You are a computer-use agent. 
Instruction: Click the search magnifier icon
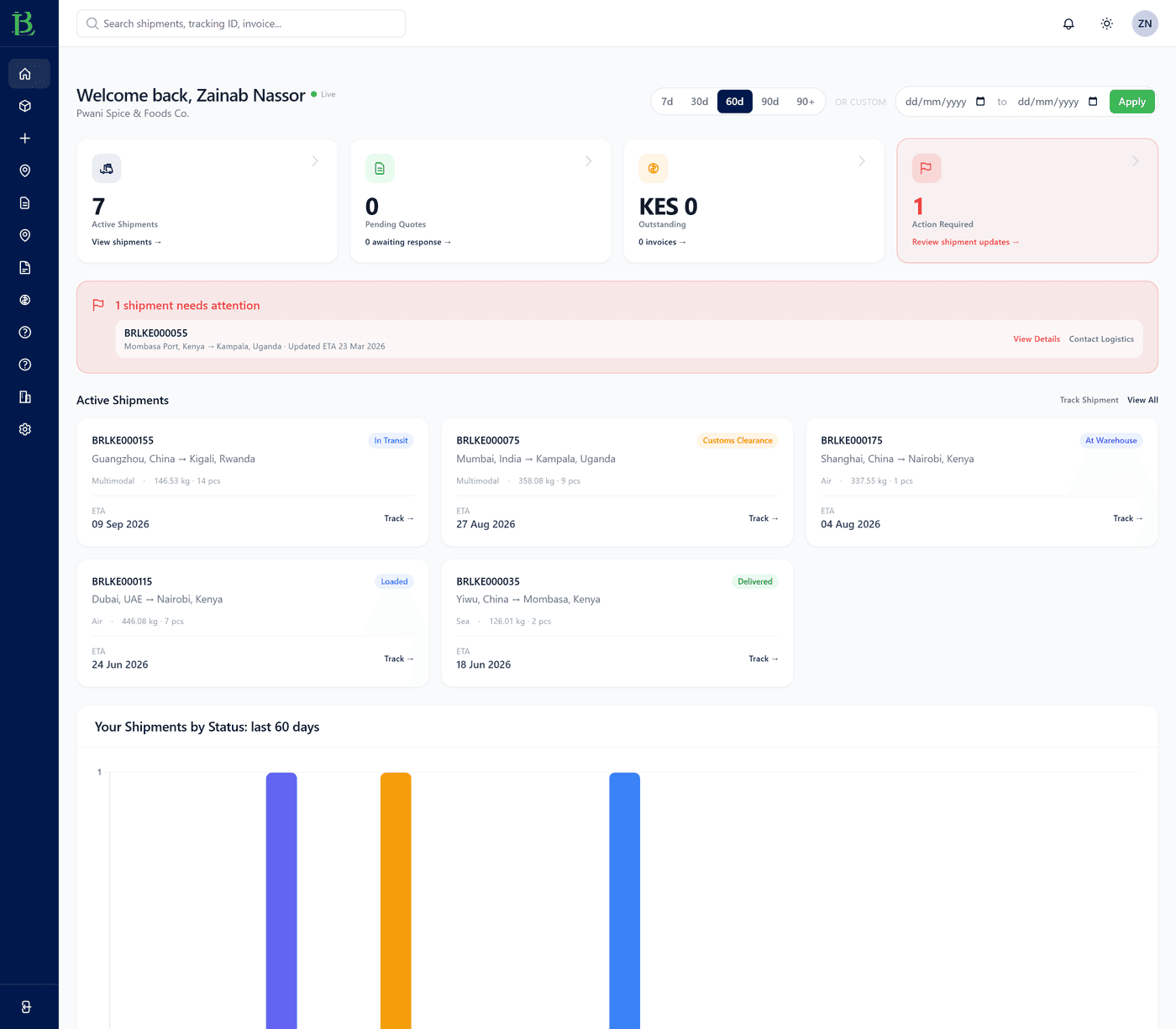coord(92,24)
